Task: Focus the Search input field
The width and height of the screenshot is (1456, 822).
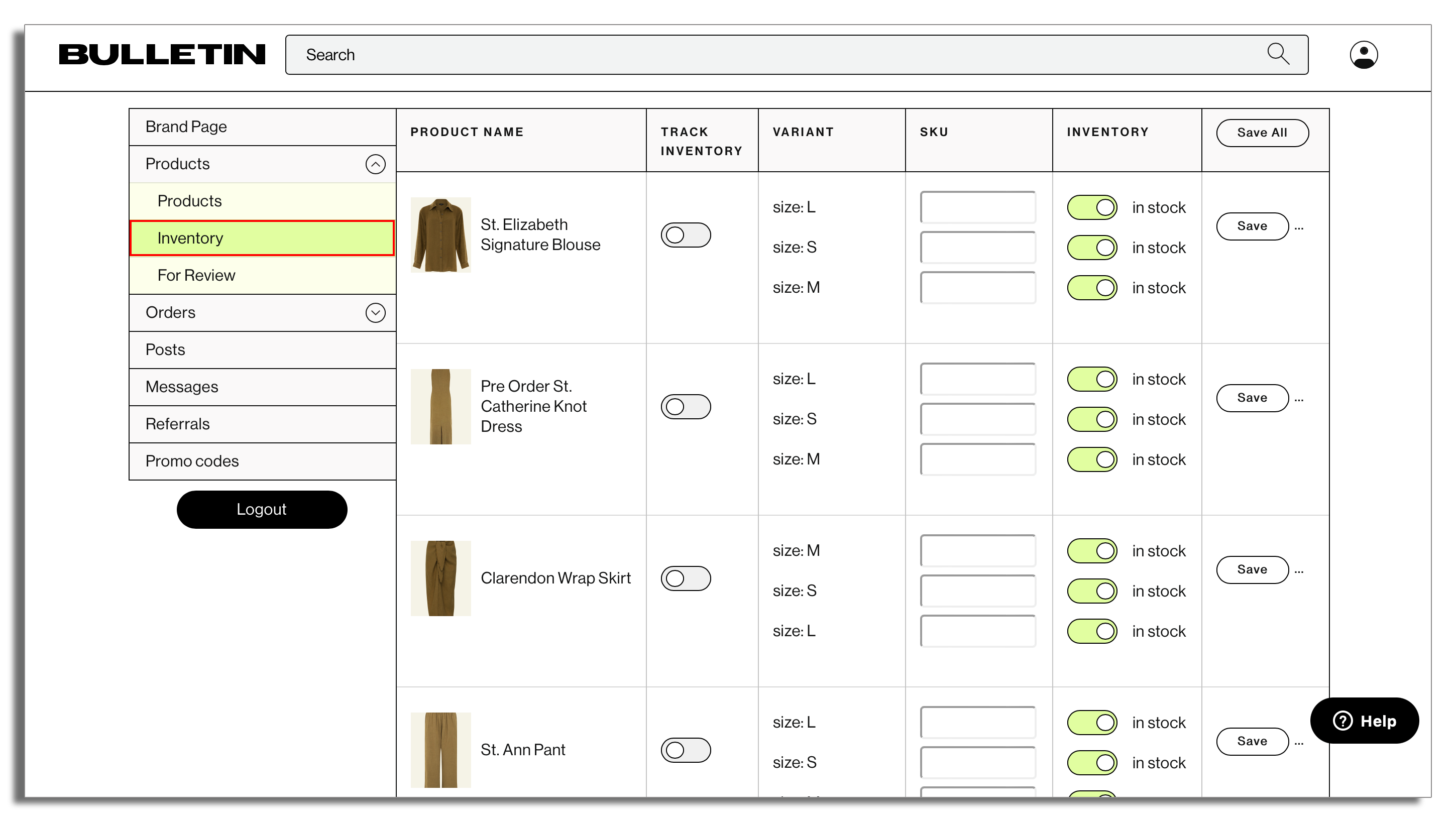Action: pos(797,55)
